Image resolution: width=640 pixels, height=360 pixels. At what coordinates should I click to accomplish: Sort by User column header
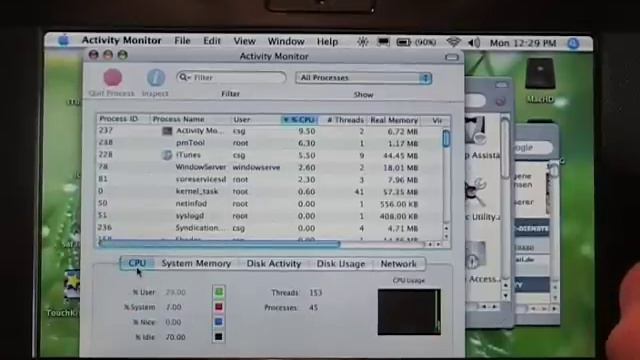256,120
